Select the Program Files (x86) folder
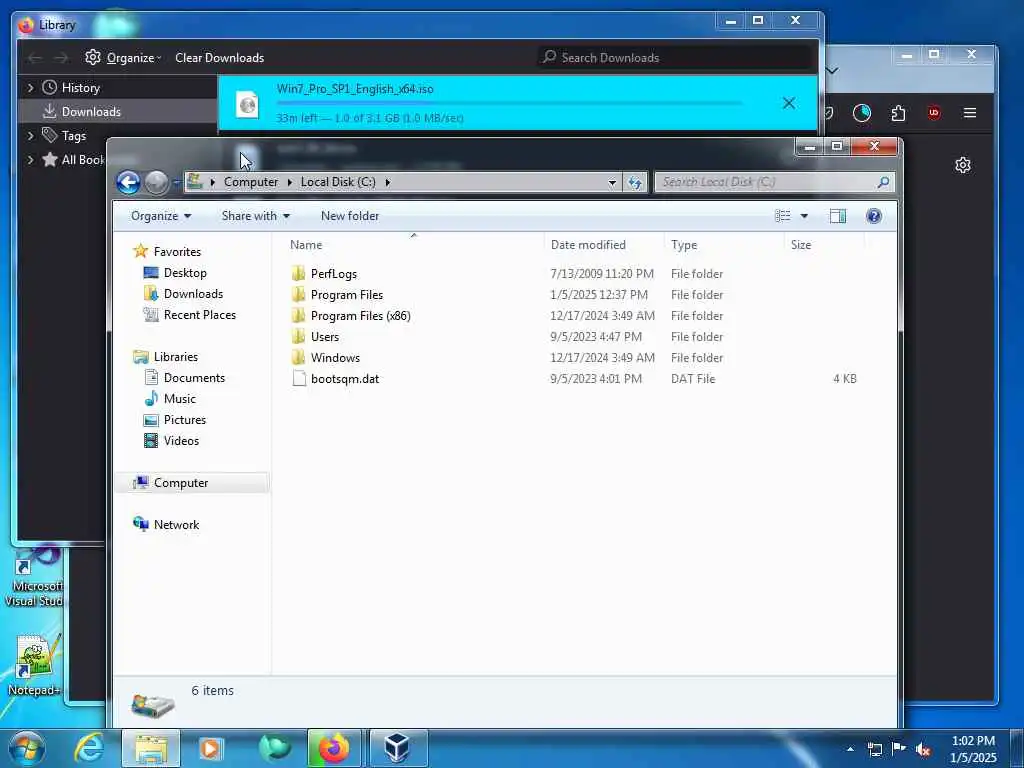Image resolution: width=1024 pixels, height=768 pixels. 360,315
